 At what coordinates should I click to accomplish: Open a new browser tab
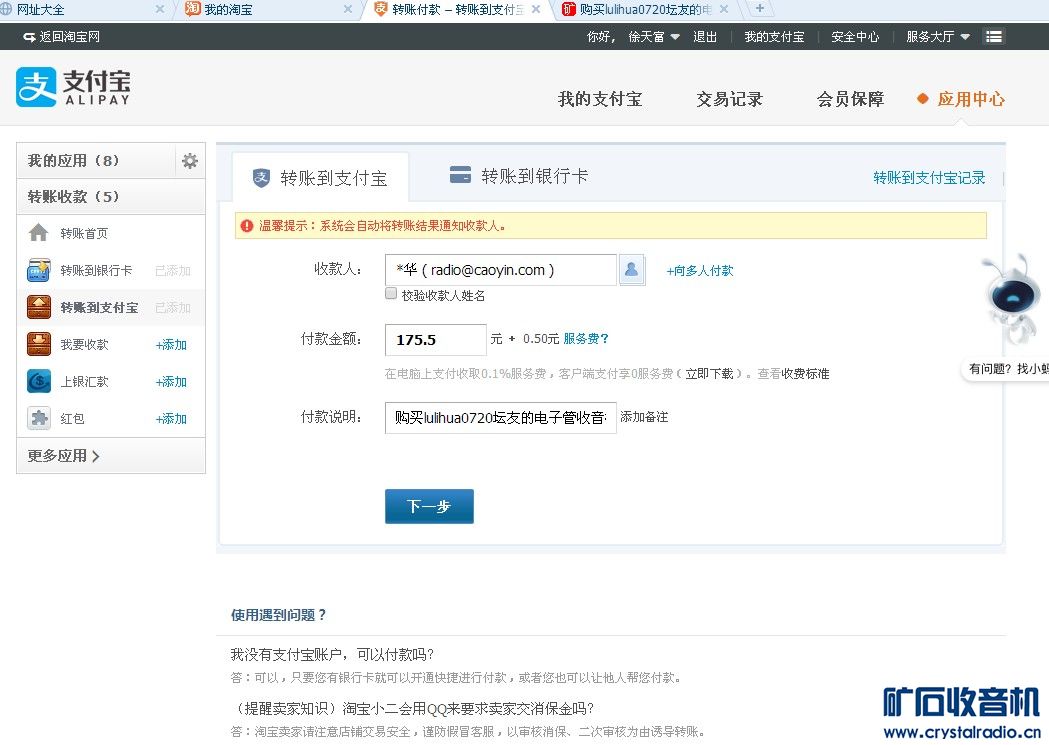click(760, 9)
